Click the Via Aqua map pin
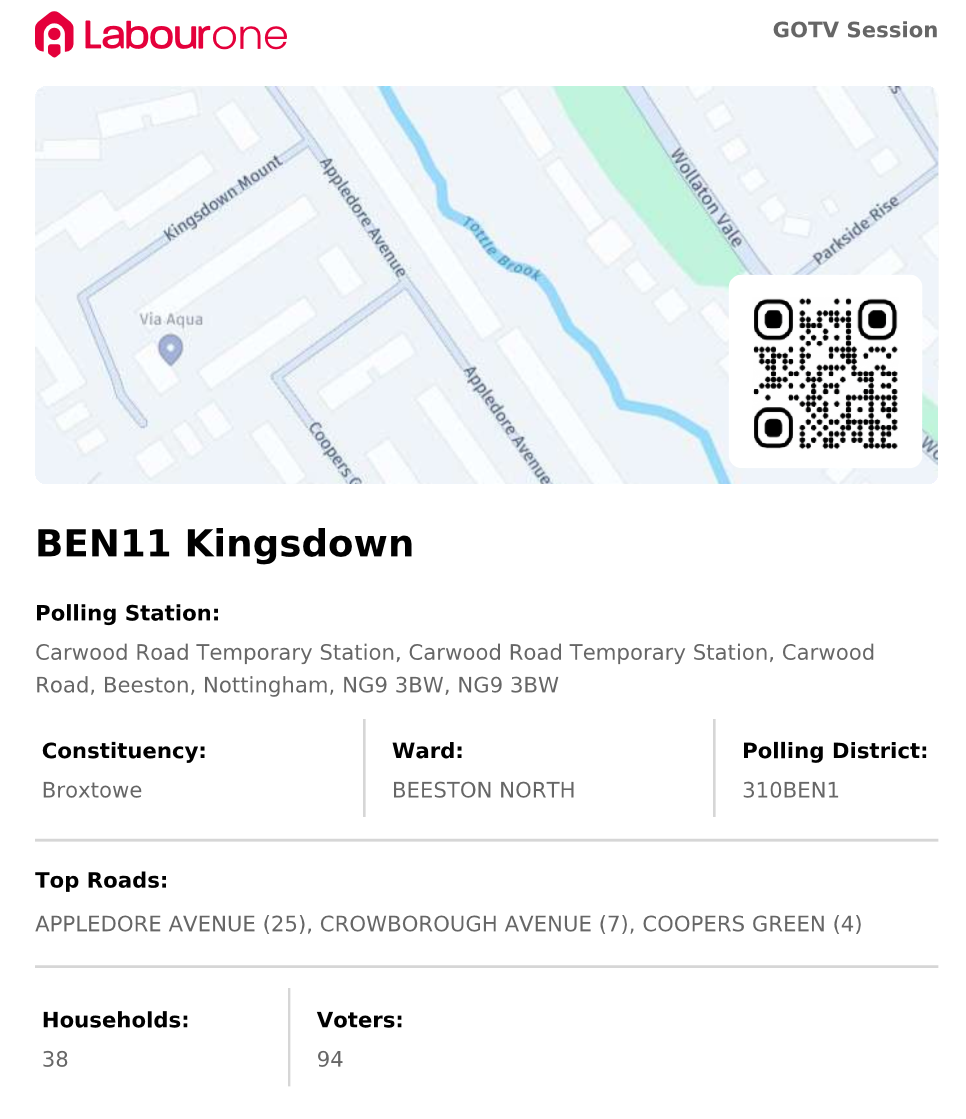This screenshot has width=966, height=1119. [171, 349]
